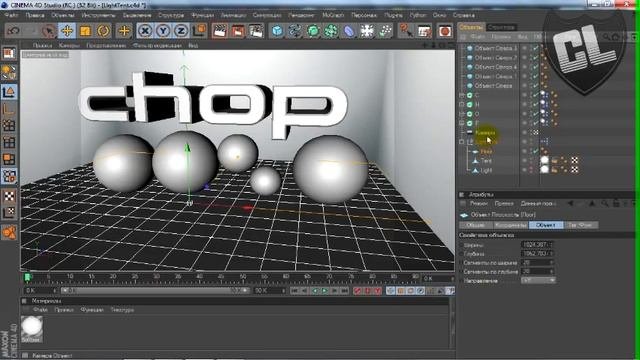Render the active view with first clapperboard icon
Screen dimensions: 640x360
point(220,31)
